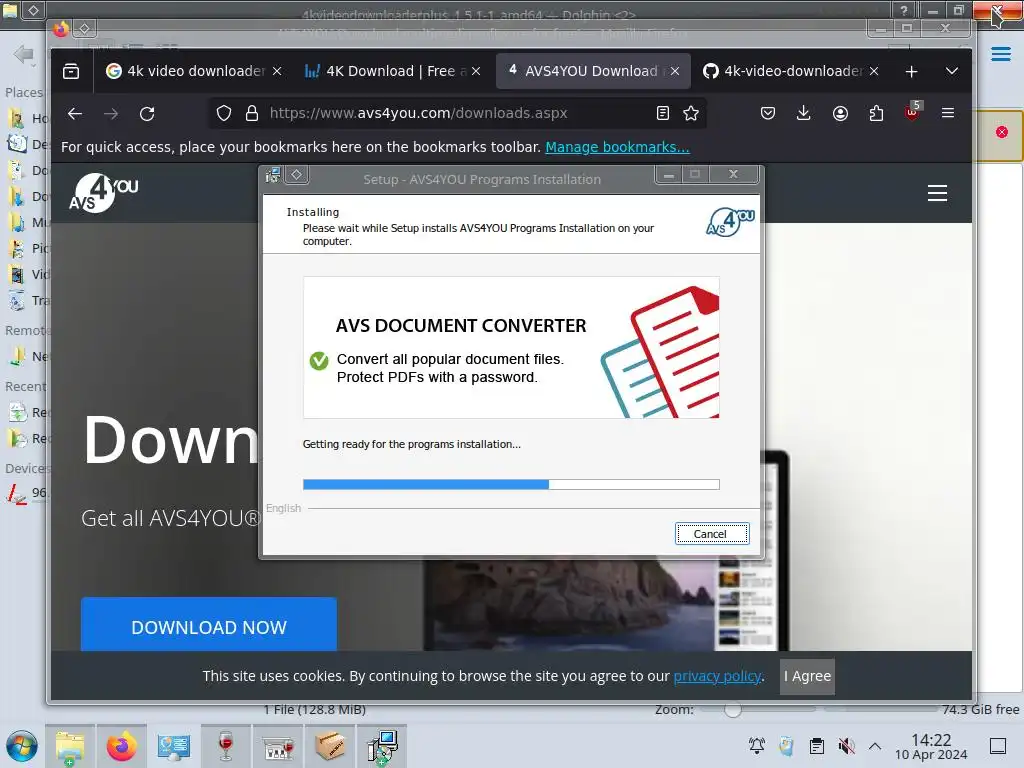This screenshot has width=1024, height=768.
Task: Open clipboard icon in system tray
Action: tap(816, 746)
